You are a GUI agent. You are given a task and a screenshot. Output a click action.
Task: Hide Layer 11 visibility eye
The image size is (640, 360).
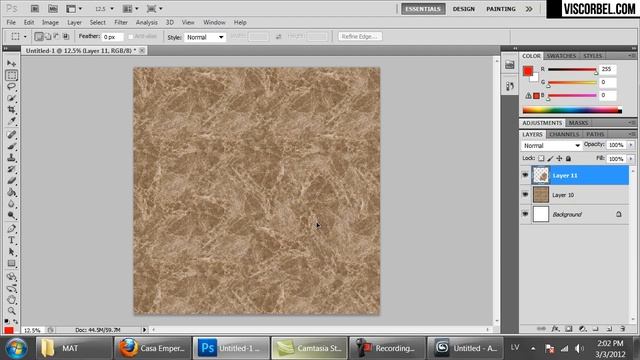(525, 175)
